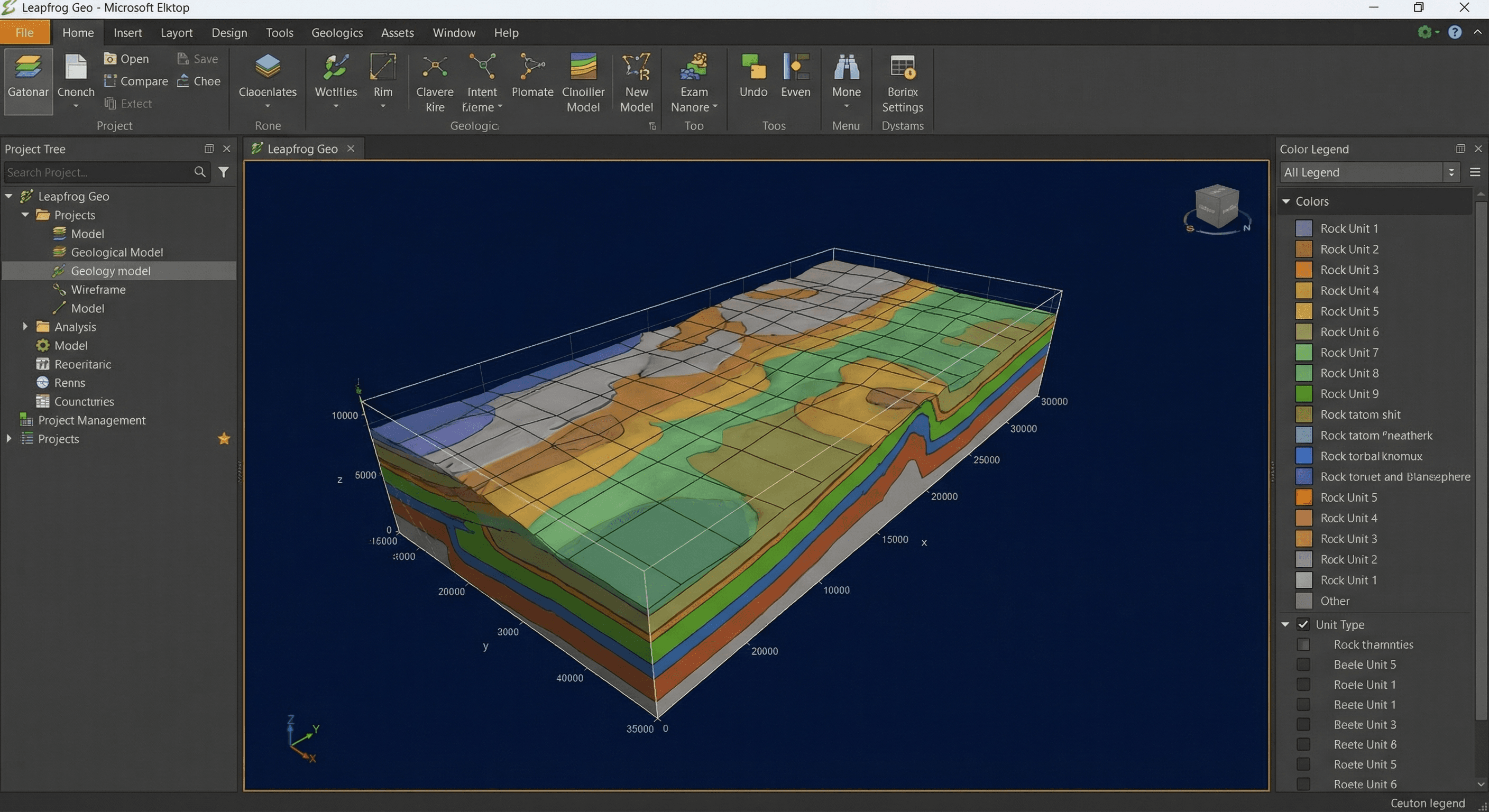Select the Gatonar layers tool
The width and height of the screenshot is (1489, 812).
pos(27,80)
